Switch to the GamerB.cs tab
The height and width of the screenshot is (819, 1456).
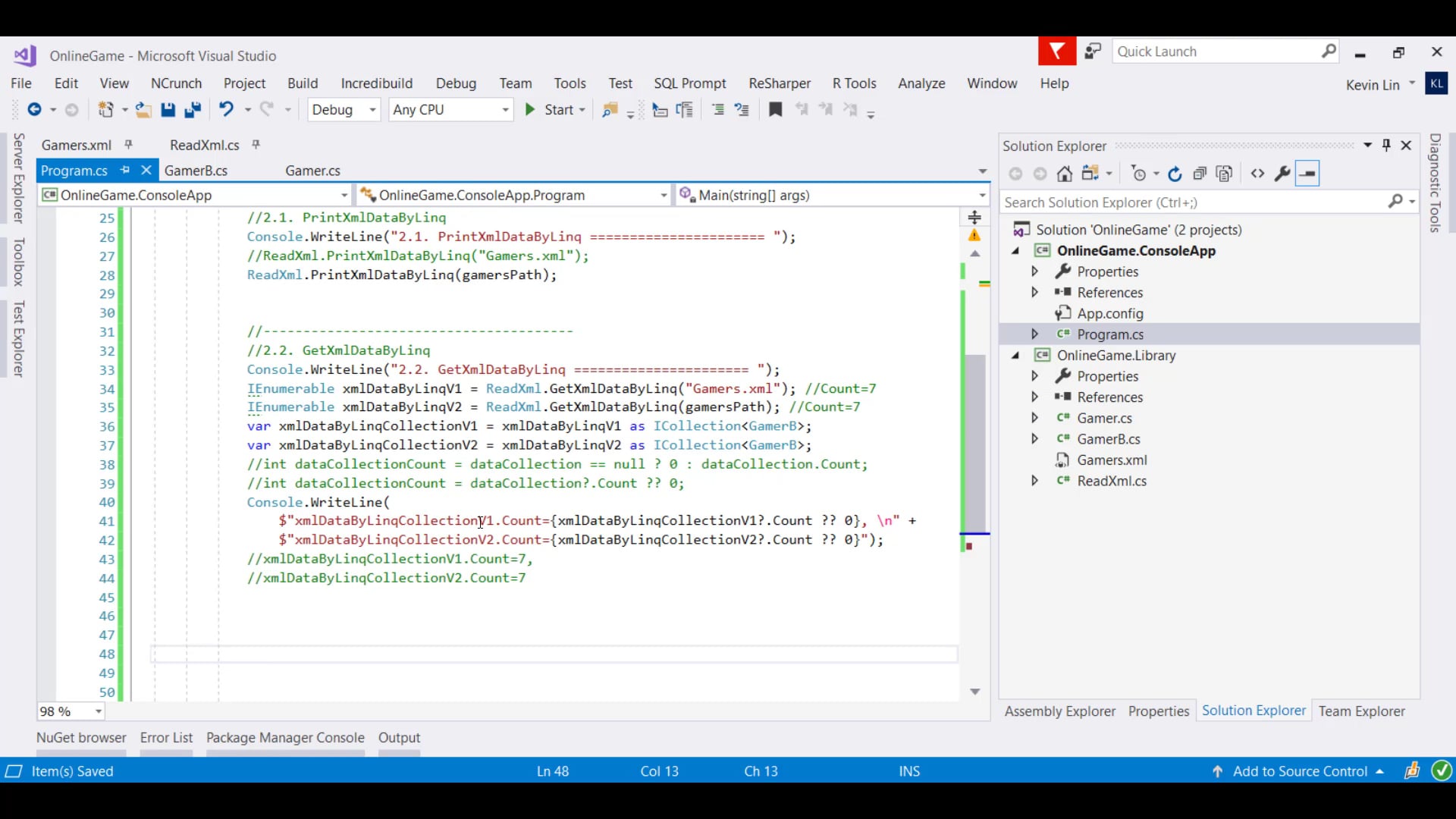pos(196,171)
